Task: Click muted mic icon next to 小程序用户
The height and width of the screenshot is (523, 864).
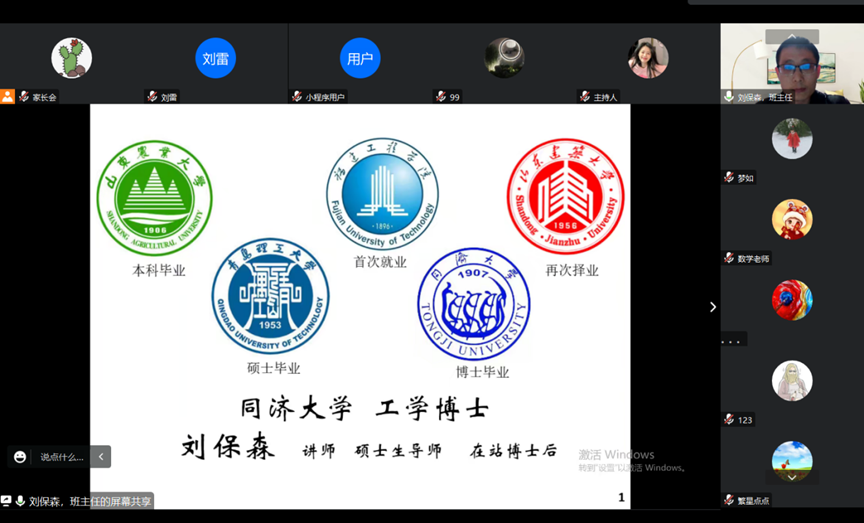Action: (297, 96)
